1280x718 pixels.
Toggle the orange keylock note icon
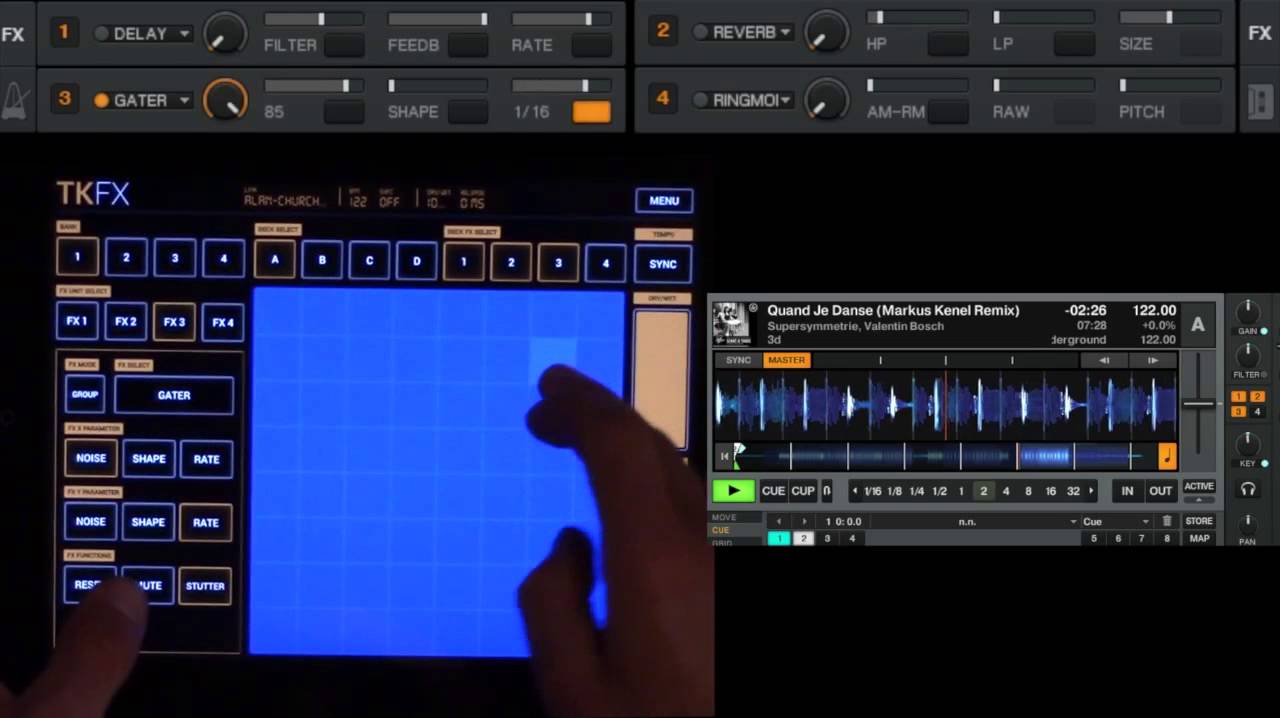1167,457
